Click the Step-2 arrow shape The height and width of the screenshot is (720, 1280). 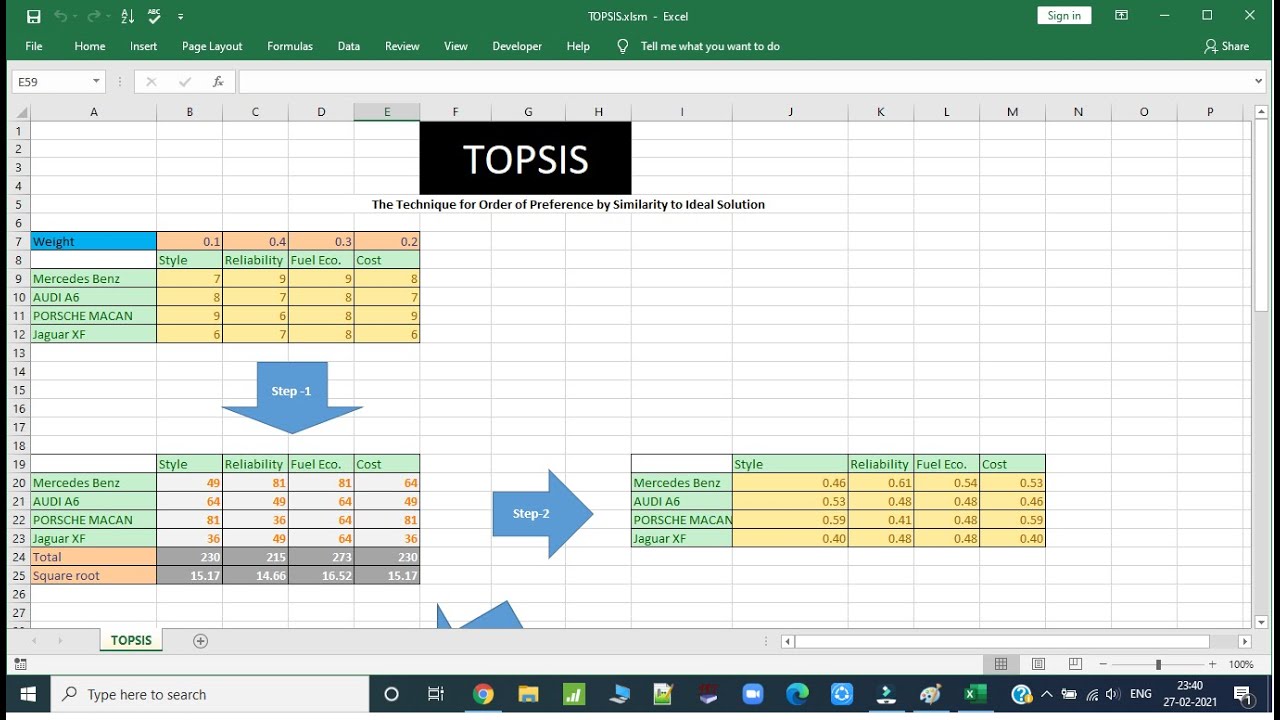pyautogui.click(x=542, y=514)
